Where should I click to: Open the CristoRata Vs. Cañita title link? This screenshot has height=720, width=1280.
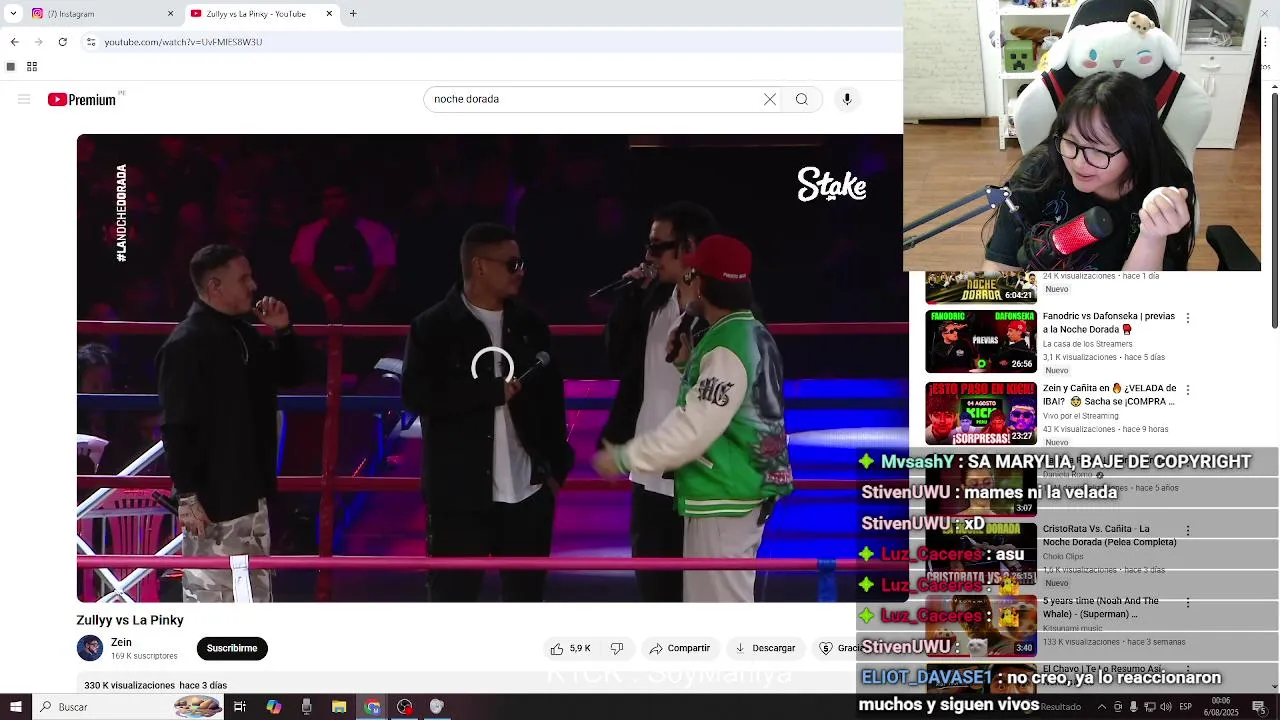pos(1110,535)
